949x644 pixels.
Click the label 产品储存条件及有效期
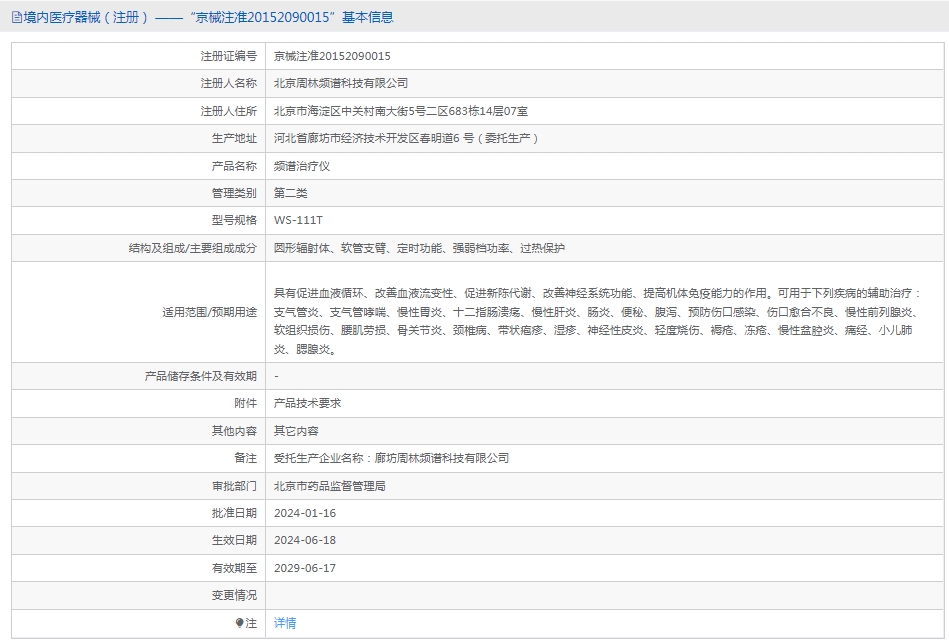point(200,376)
